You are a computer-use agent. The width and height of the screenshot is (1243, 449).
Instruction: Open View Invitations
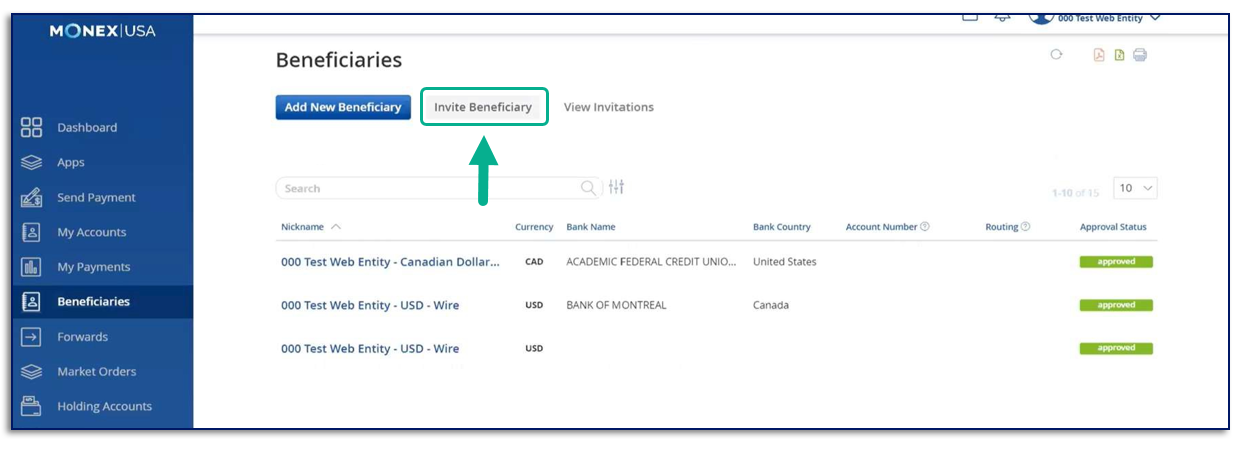(x=608, y=107)
